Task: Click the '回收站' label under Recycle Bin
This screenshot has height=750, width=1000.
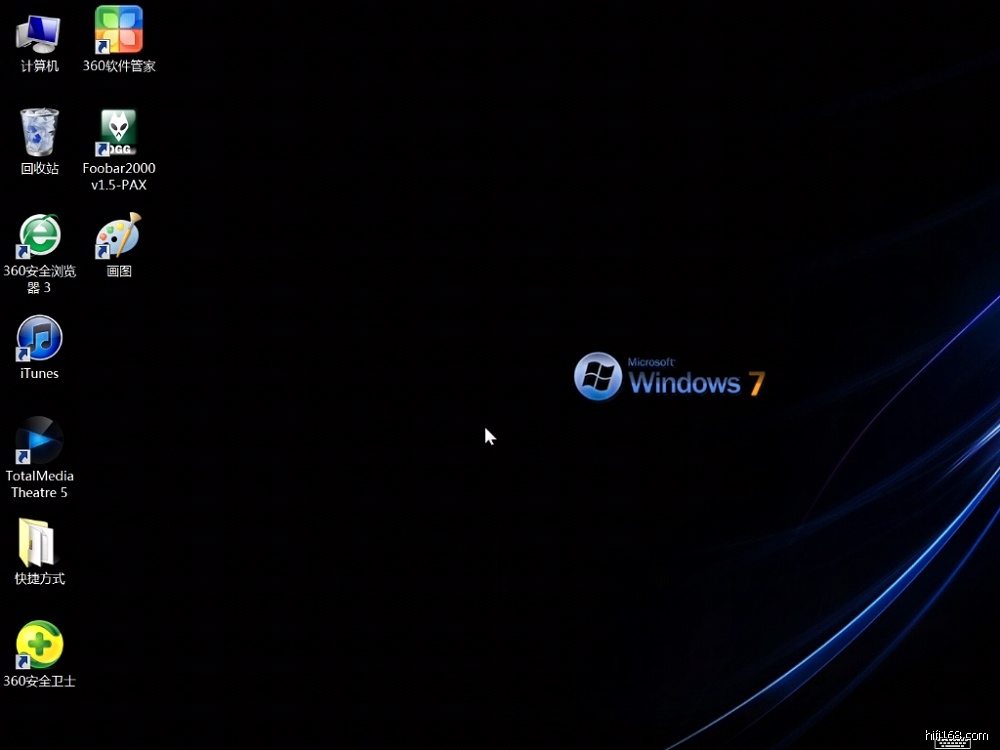Action: [x=39, y=169]
